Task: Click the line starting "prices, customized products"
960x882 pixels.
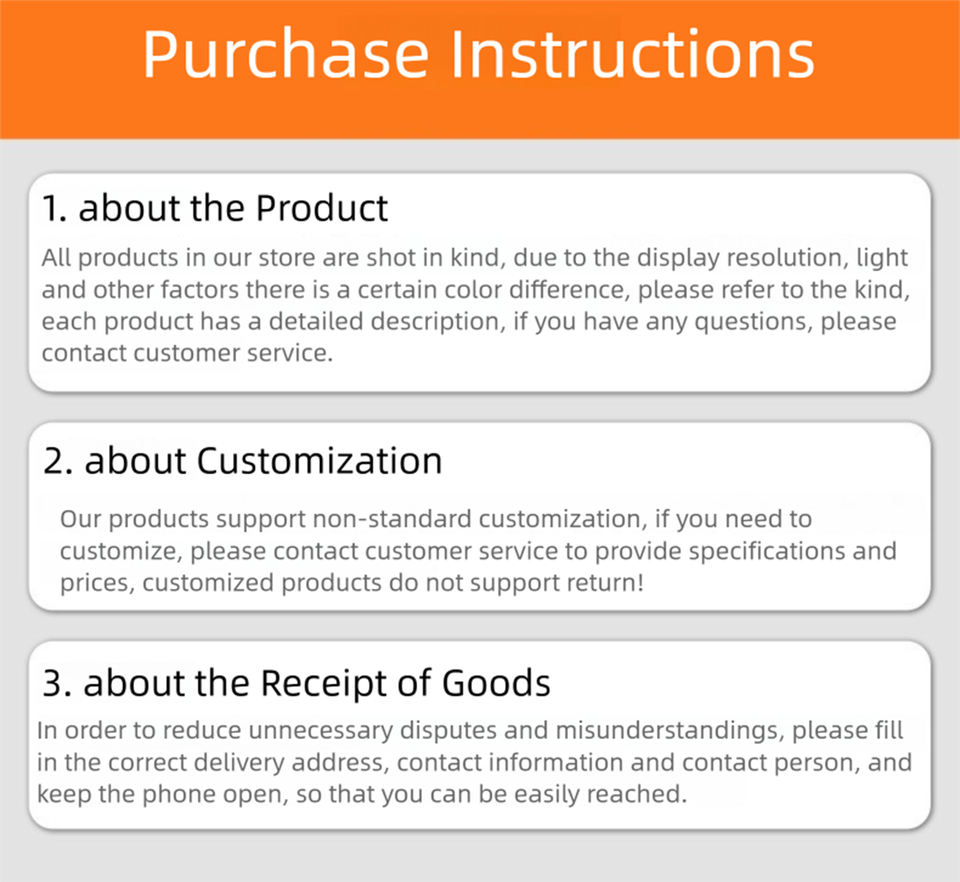Action: coord(352,583)
